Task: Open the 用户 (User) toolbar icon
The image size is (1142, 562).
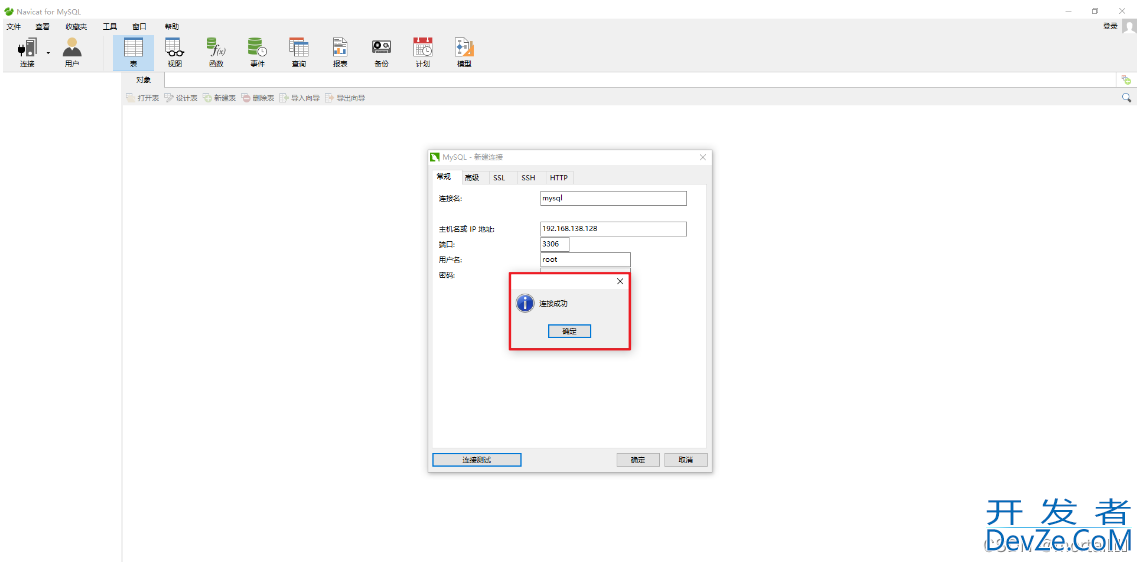Action: coord(72,52)
